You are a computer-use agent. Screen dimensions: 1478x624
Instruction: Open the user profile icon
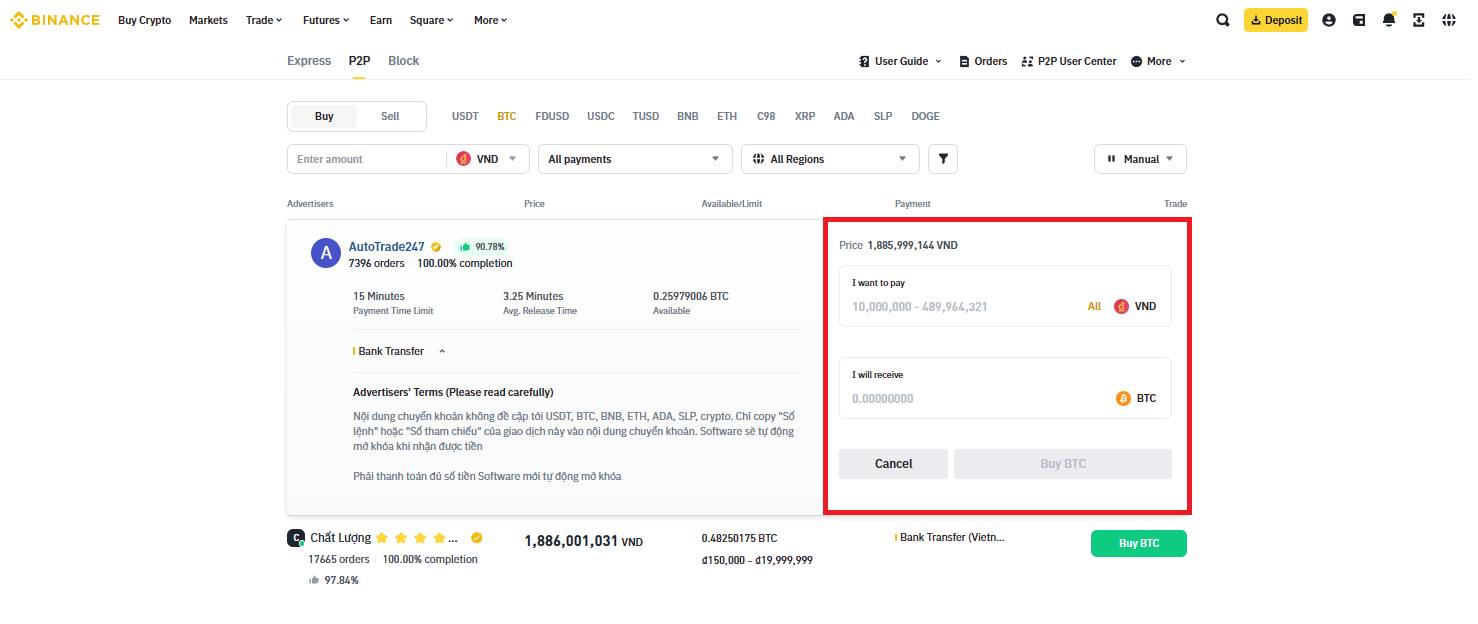[1329, 20]
